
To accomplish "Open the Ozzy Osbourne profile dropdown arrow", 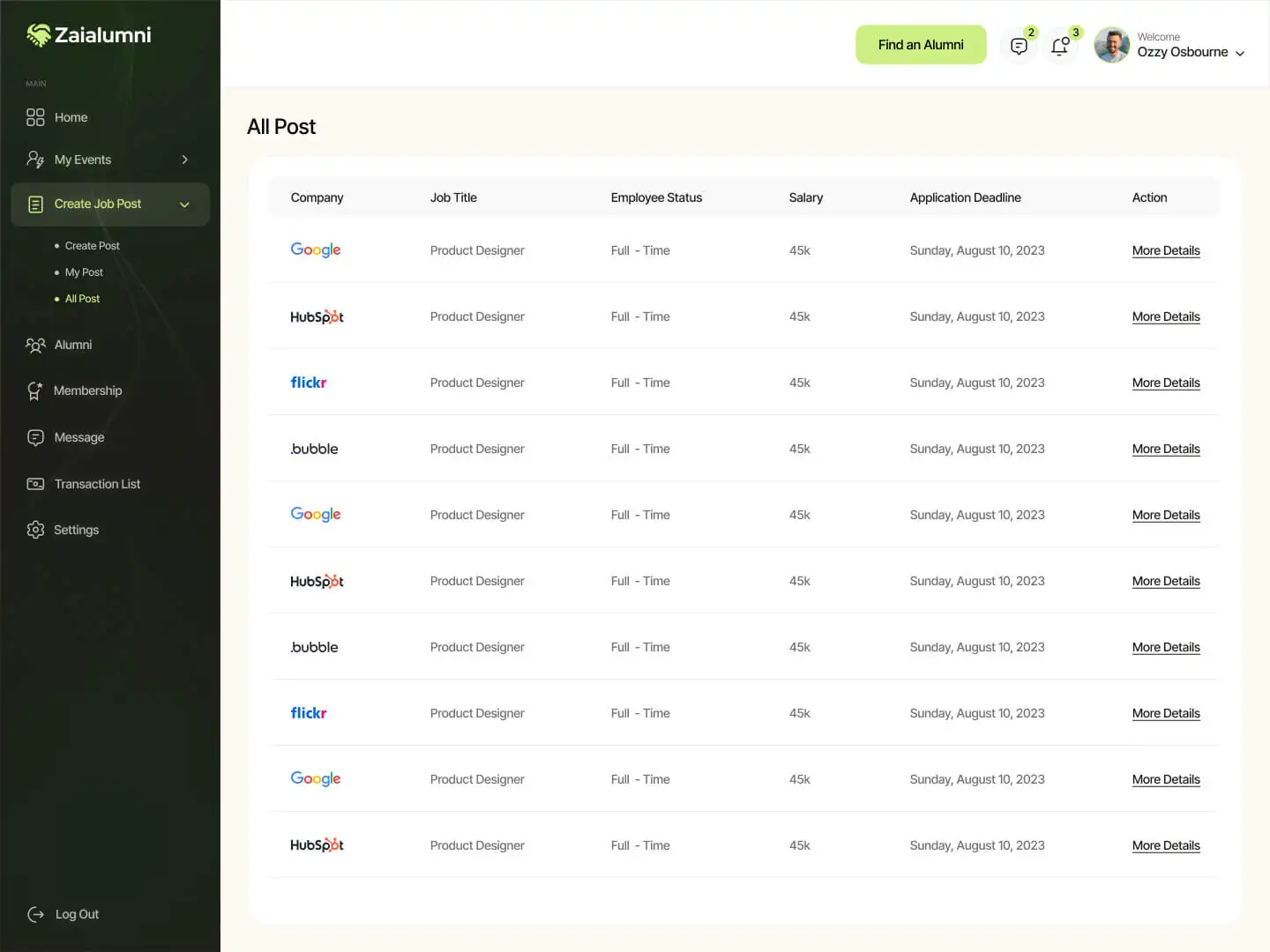I will (x=1239, y=54).
